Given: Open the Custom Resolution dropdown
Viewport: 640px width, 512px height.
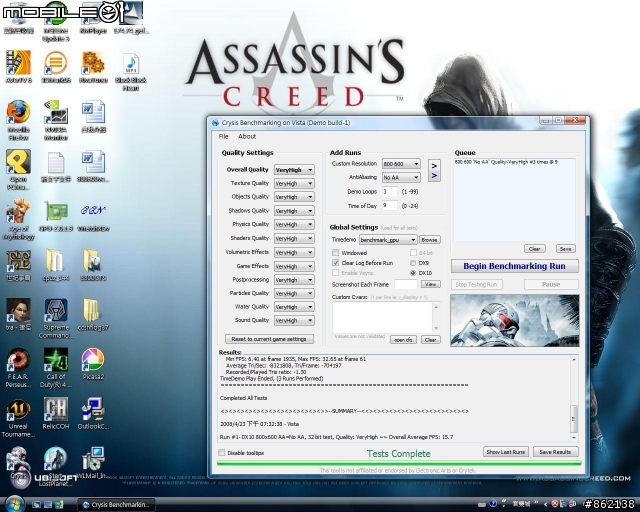Looking at the screenshot, I should (x=401, y=164).
